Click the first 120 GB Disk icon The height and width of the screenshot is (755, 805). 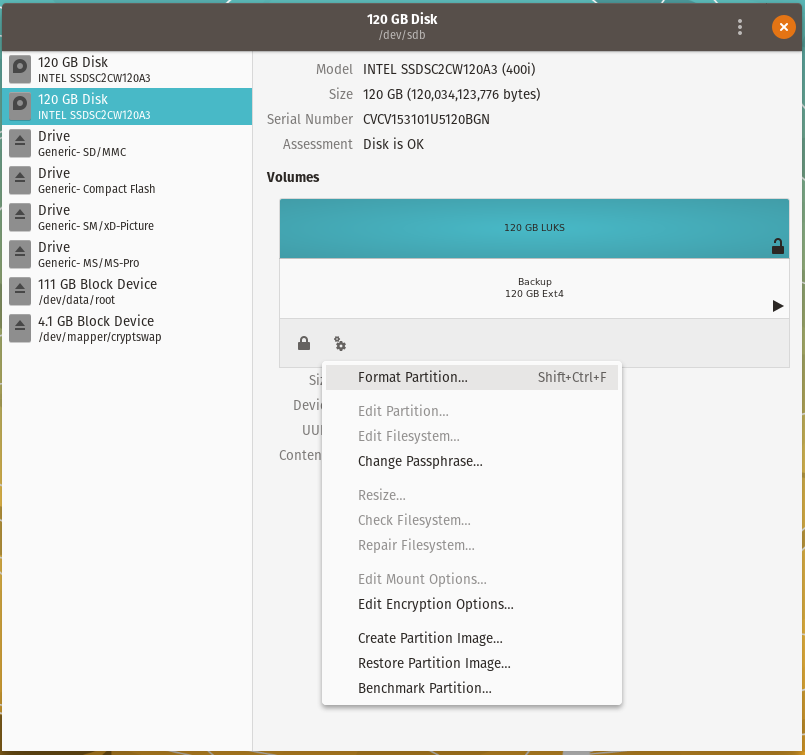coord(20,69)
